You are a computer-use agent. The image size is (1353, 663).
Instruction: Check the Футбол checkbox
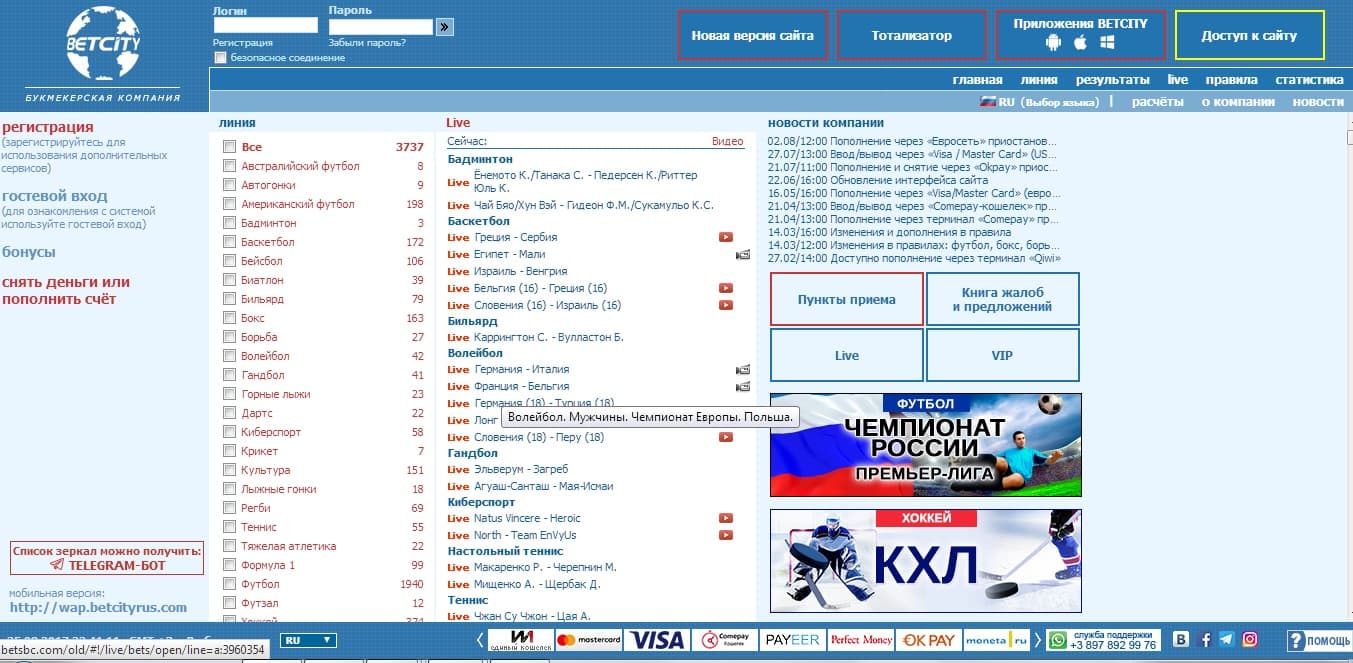(230, 584)
